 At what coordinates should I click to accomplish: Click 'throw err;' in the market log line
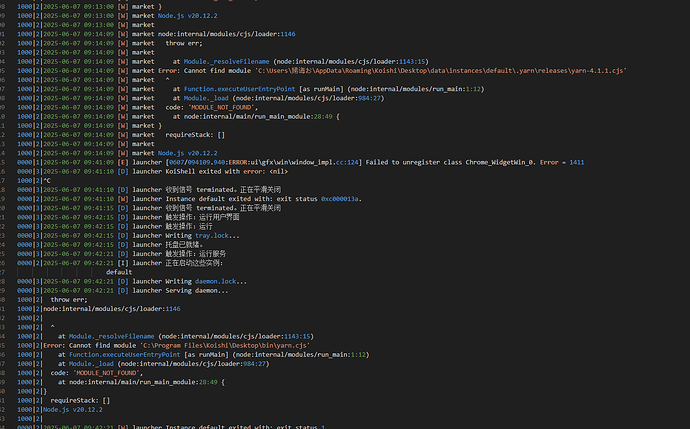click(184, 43)
